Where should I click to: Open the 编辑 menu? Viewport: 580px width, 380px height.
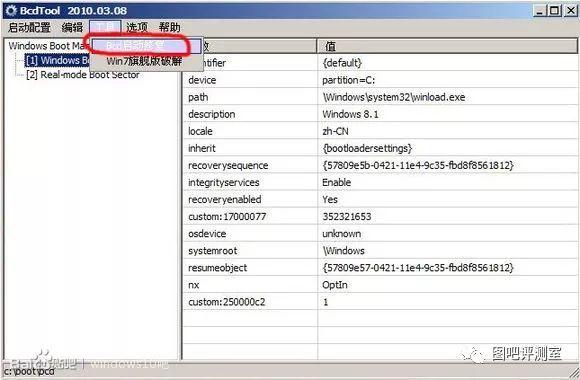click(x=72, y=27)
